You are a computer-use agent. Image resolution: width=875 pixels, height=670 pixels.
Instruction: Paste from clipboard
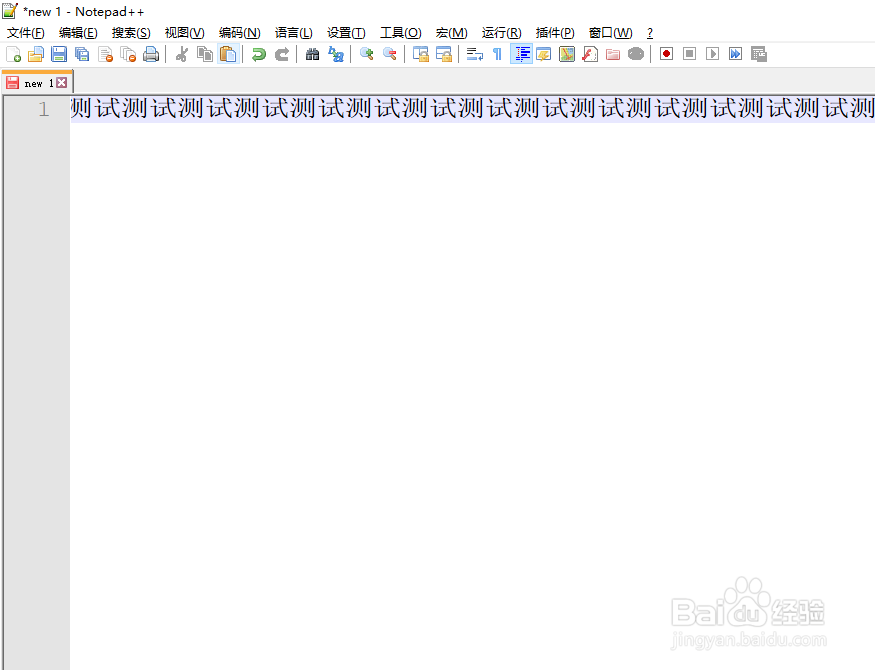click(228, 54)
